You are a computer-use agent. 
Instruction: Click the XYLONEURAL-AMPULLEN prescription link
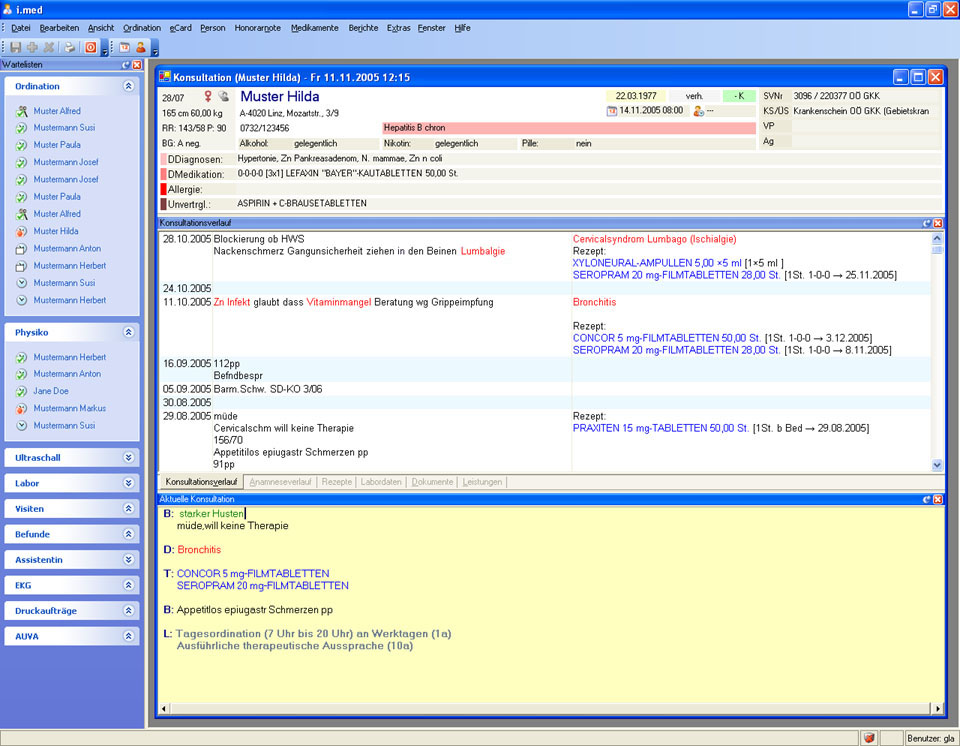point(658,263)
